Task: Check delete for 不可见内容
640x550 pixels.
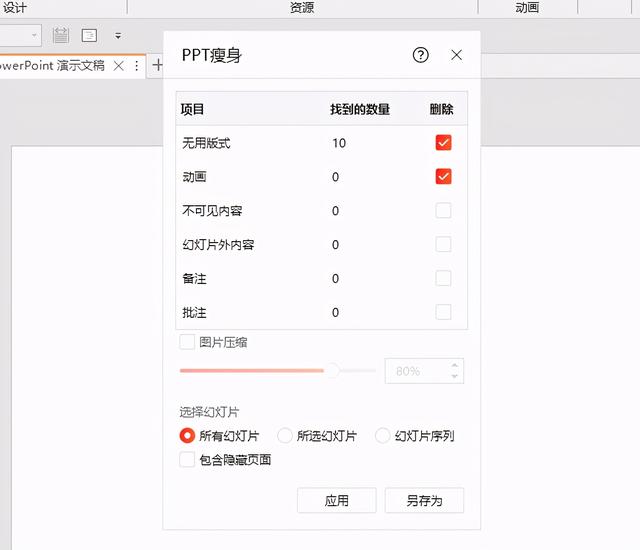Action: tap(443, 211)
